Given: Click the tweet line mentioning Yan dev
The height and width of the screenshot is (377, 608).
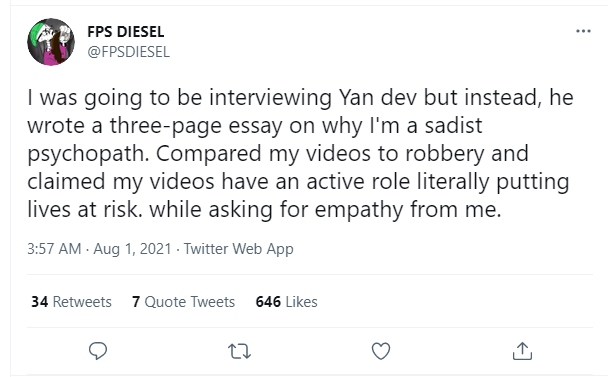Looking at the screenshot, I should click(300, 97).
